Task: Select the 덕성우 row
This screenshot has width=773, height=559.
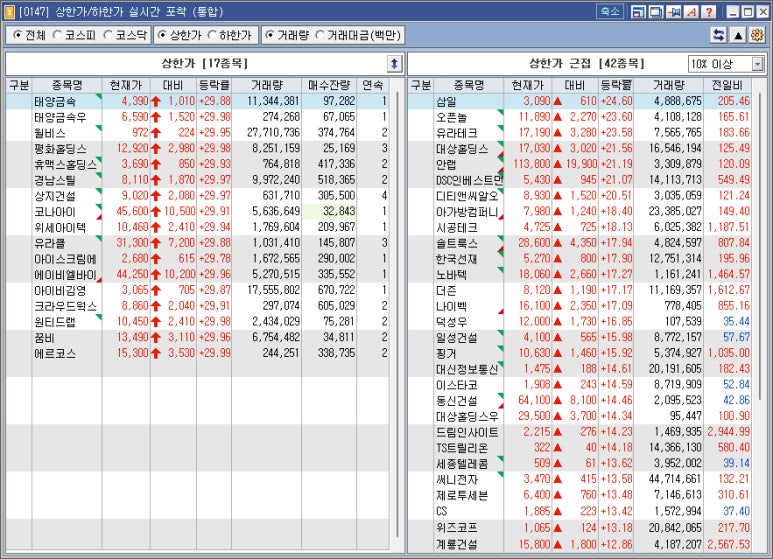Action: pyautogui.click(x=580, y=322)
